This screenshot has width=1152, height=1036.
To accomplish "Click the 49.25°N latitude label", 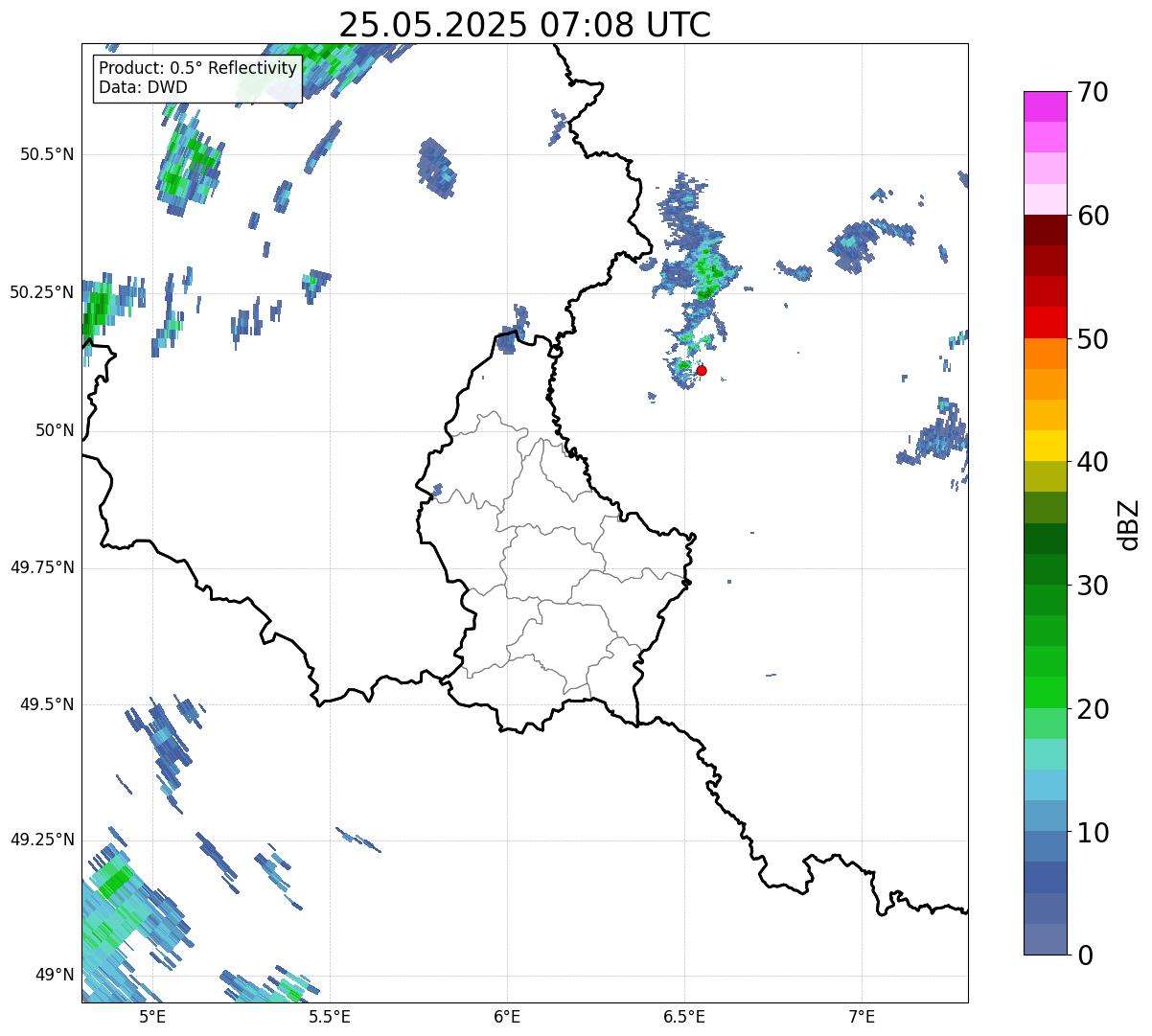I will (41, 840).
